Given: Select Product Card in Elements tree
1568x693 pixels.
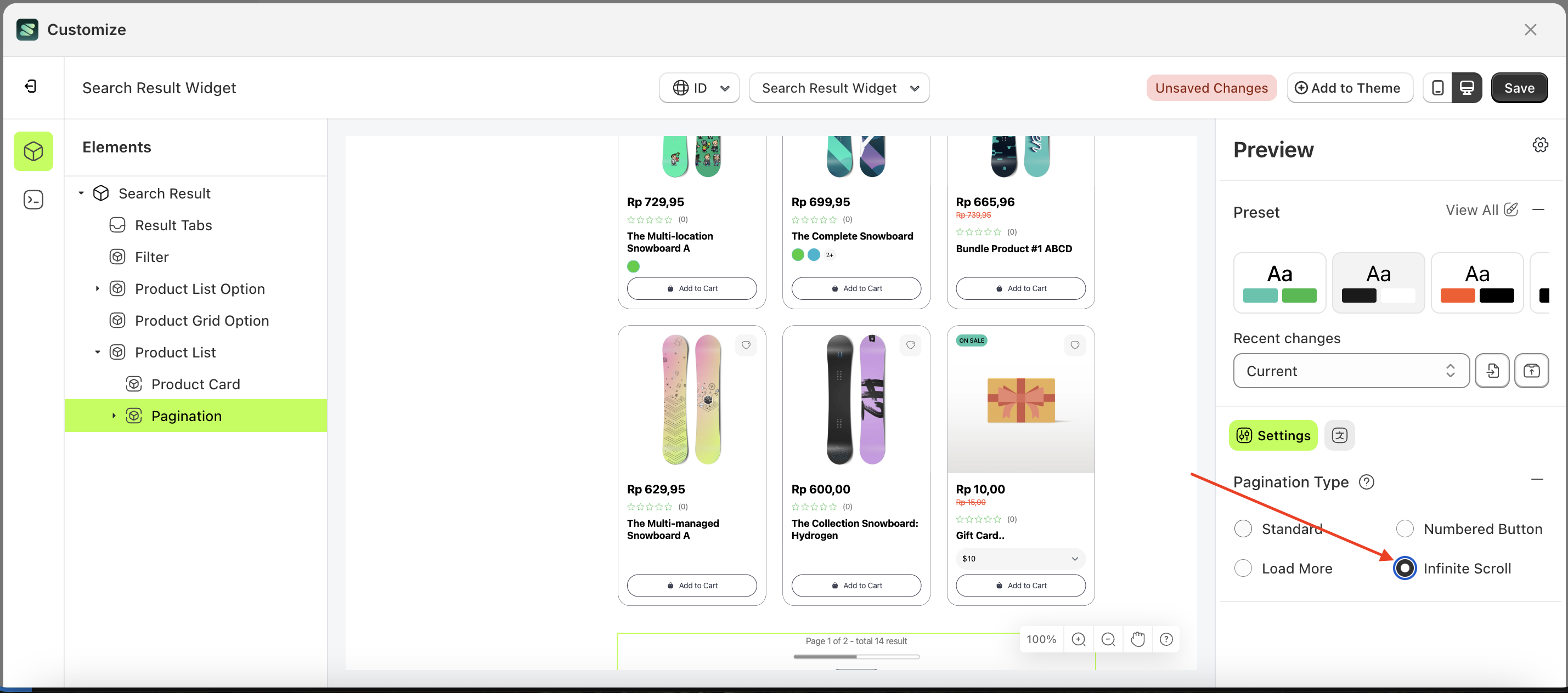Looking at the screenshot, I should point(195,384).
